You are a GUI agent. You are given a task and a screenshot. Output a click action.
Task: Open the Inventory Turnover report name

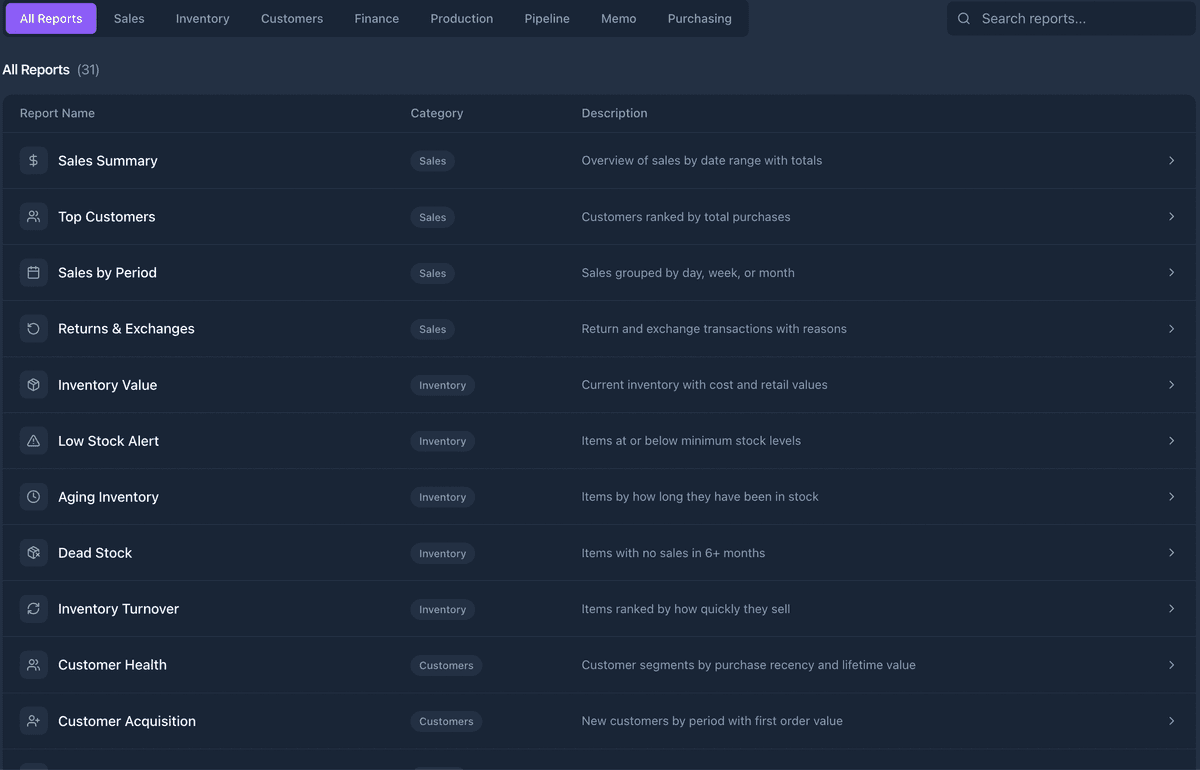[x=118, y=608]
